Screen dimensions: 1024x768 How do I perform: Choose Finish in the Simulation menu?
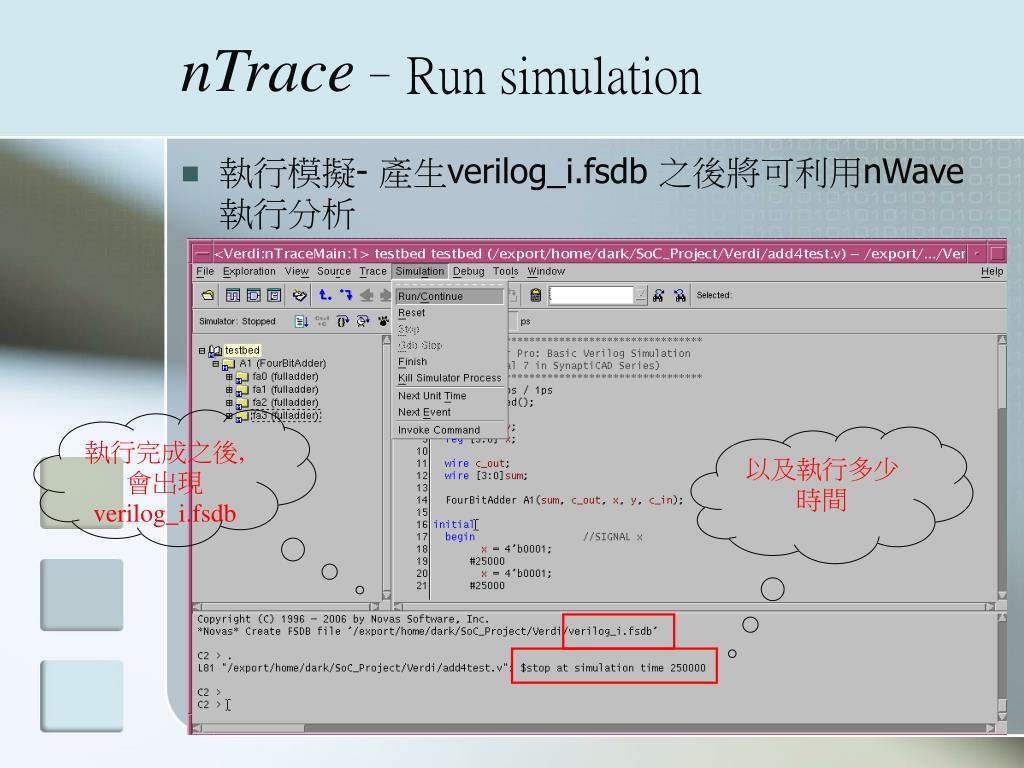click(x=449, y=362)
